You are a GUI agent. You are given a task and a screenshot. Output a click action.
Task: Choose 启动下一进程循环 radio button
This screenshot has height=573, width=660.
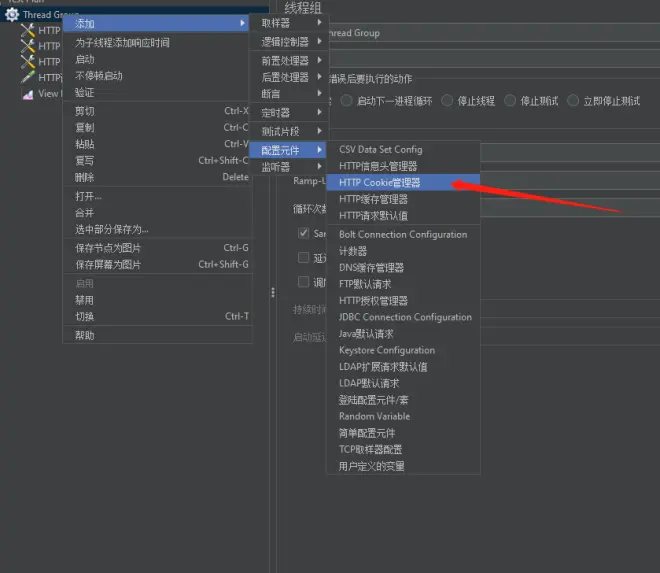(x=346, y=101)
